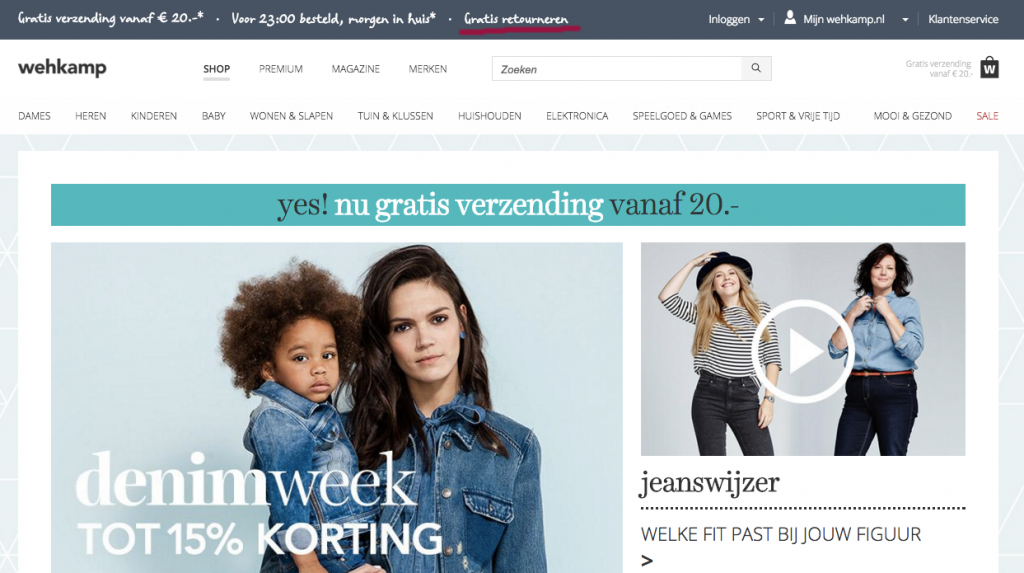Click the Klantenservice link
The image size is (1024, 573).
tap(963, 20)
